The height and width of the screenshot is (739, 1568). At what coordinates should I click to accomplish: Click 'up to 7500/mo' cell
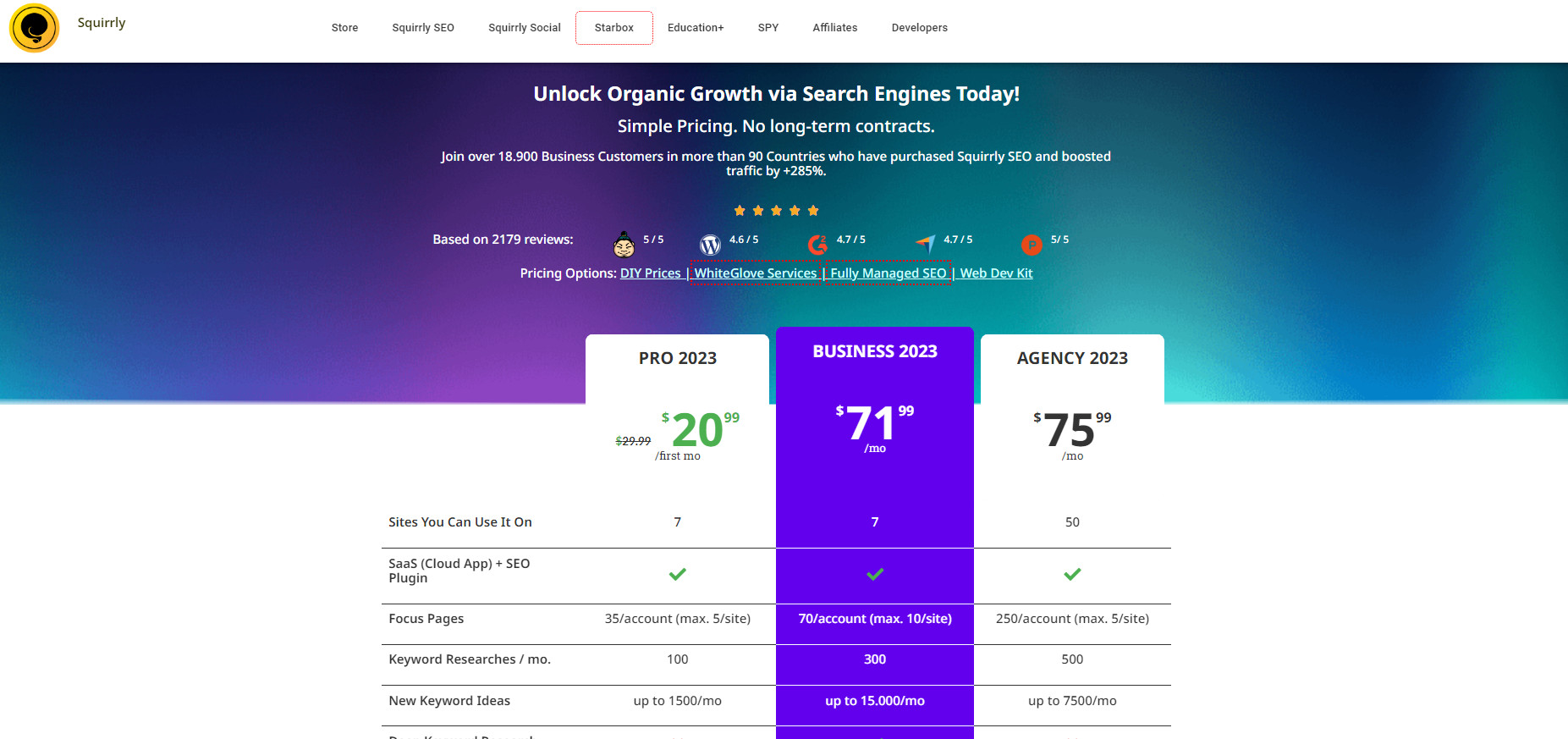click(1072, 701)
